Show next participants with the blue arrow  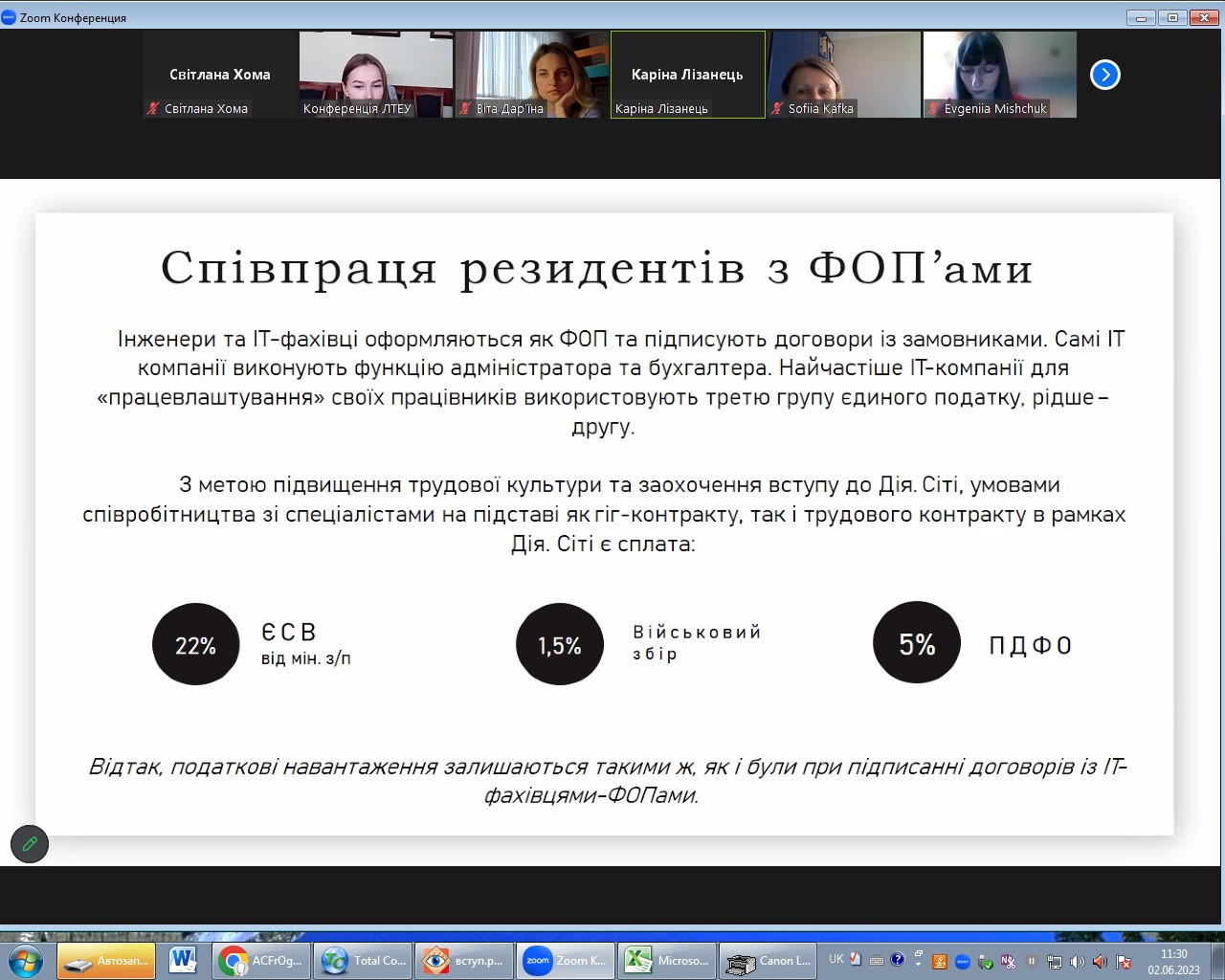[1104, 75]
